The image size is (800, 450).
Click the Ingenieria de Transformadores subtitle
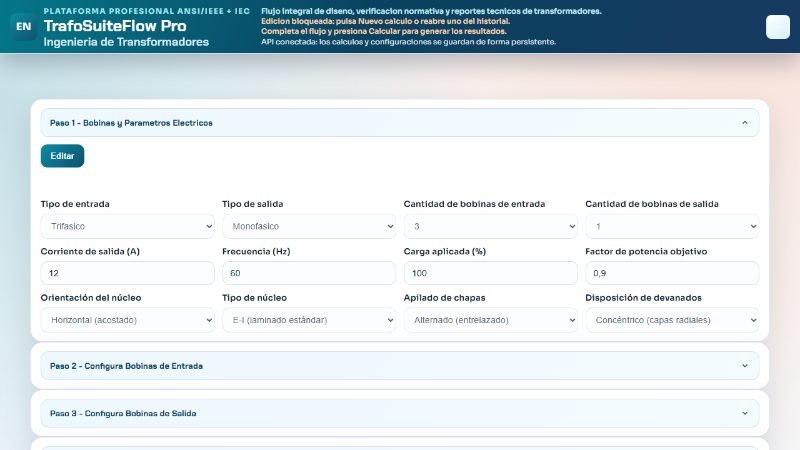tap(126, 42)
